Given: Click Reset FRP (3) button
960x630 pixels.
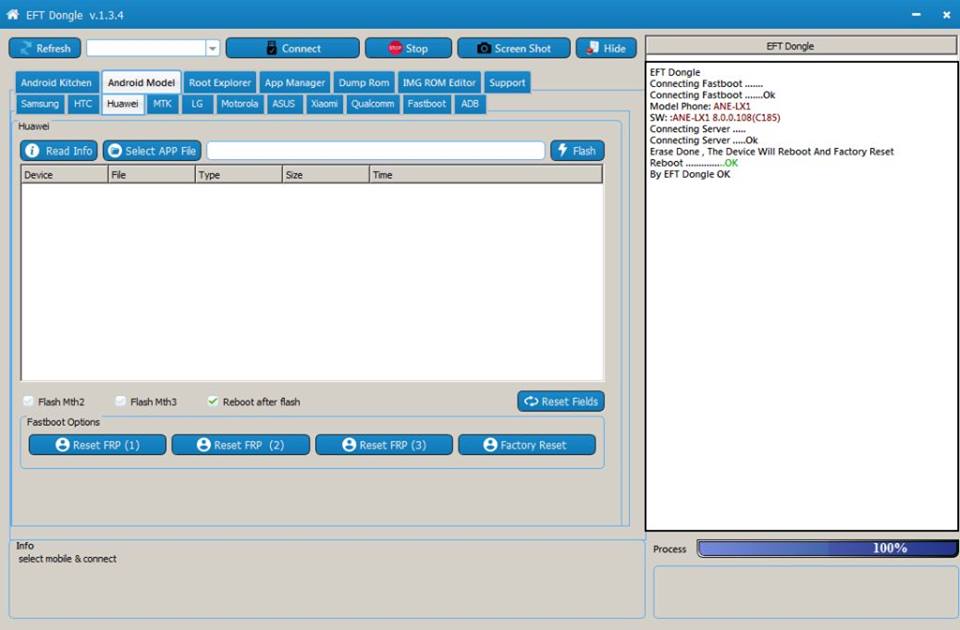Looking at the screenshot, I should 384,445.
